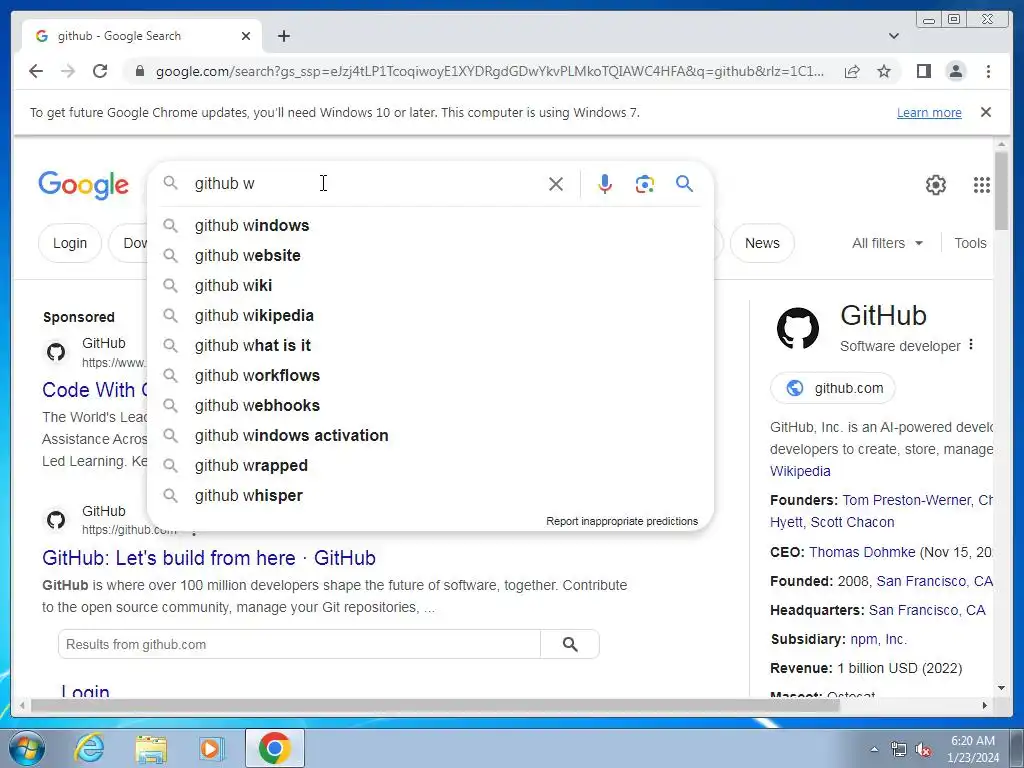Click the GitHub octocat panel logo

[797, 328]
